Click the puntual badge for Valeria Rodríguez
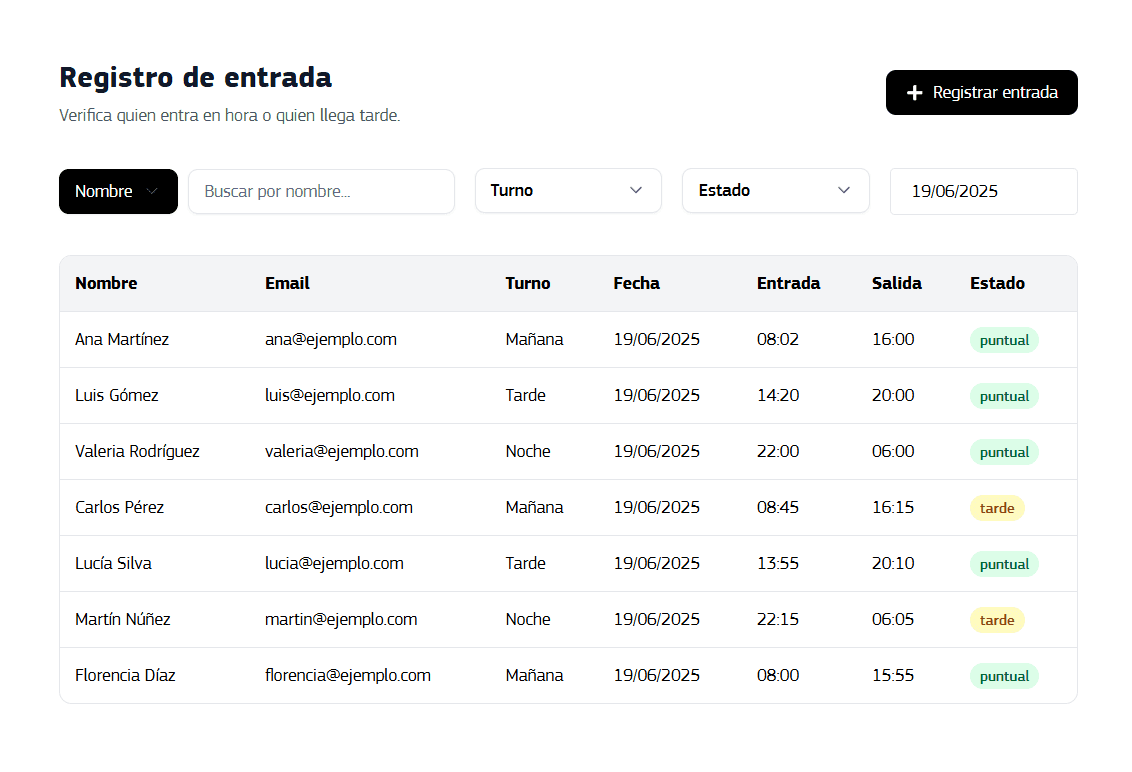Viewport: 1132px width, 772px height. (x=1004, y=452)
